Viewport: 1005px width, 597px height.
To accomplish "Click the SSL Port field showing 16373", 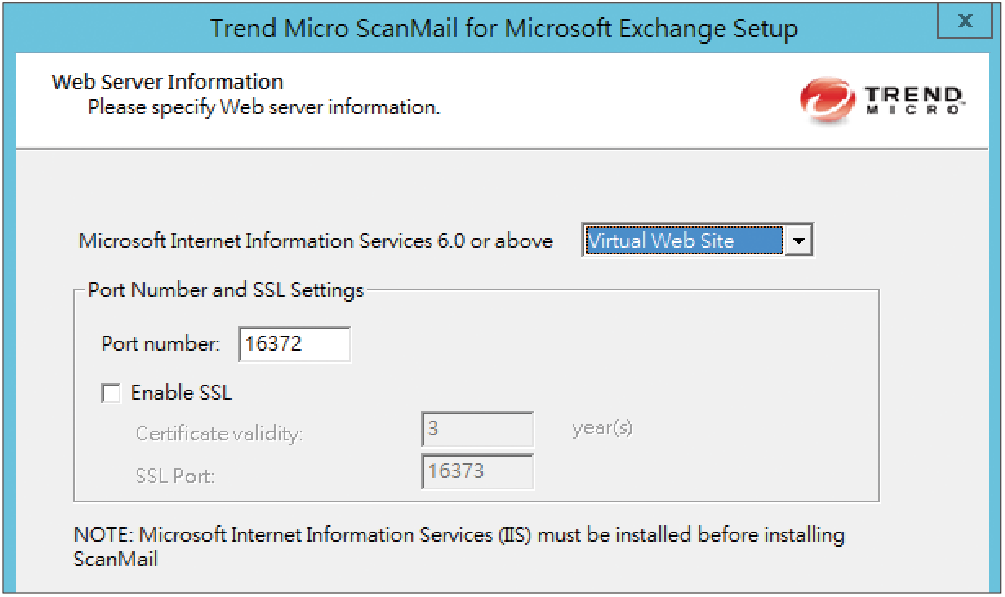I will click(478, 471).
